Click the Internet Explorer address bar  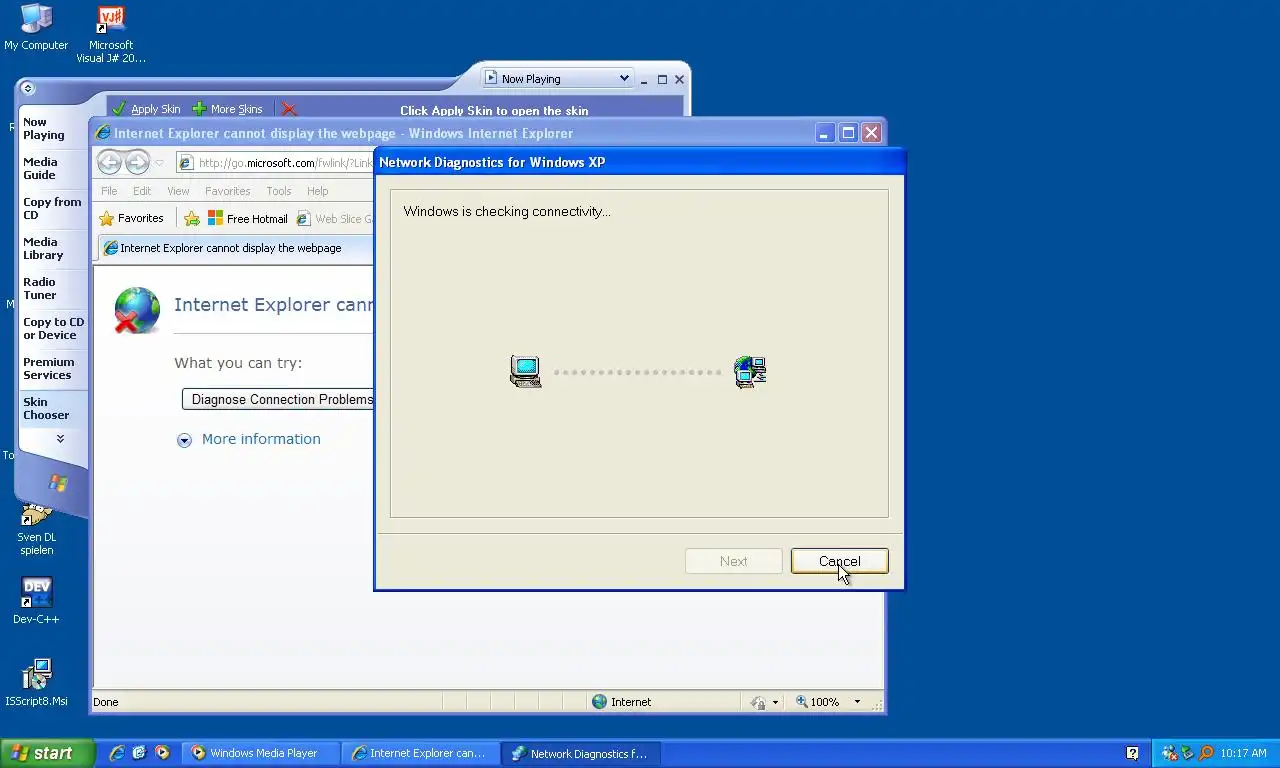pos(275,163)
